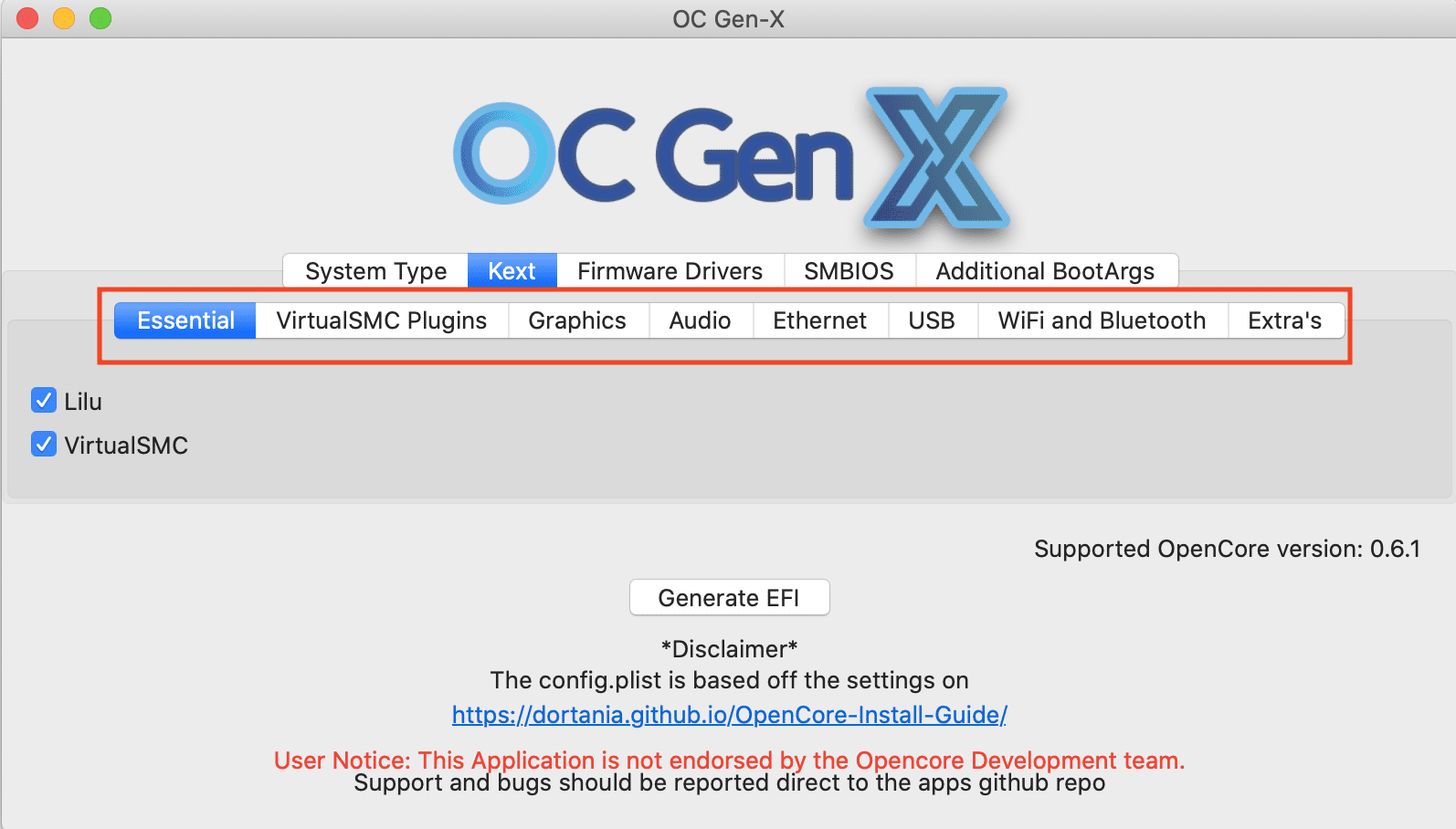Image resolution: width=1456 pixels, height=829 pixels.
Task: Open the Firmware Drivers tab
Action: pyautogui.click(x=670, y=271)
